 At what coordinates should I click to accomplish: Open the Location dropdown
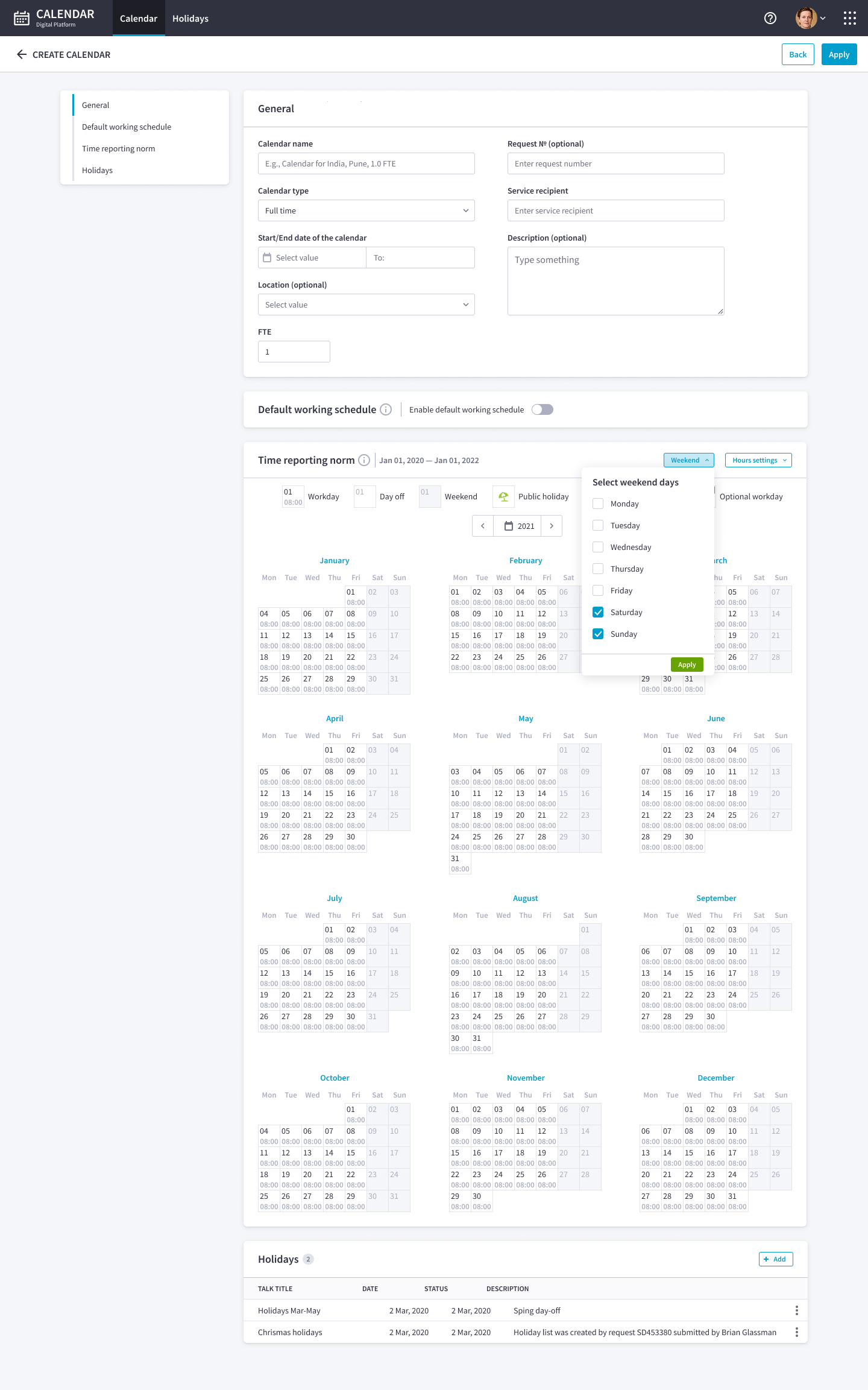(x=366, y=305)
